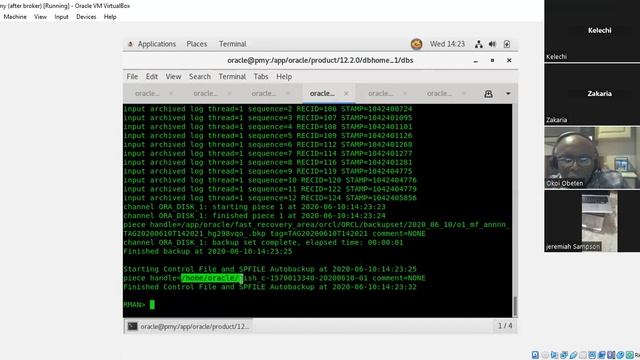This screenshot has height=360, width=640.
Task: Open the terminal Search menu
Action: pyautogui.click(x=200, y=76)
